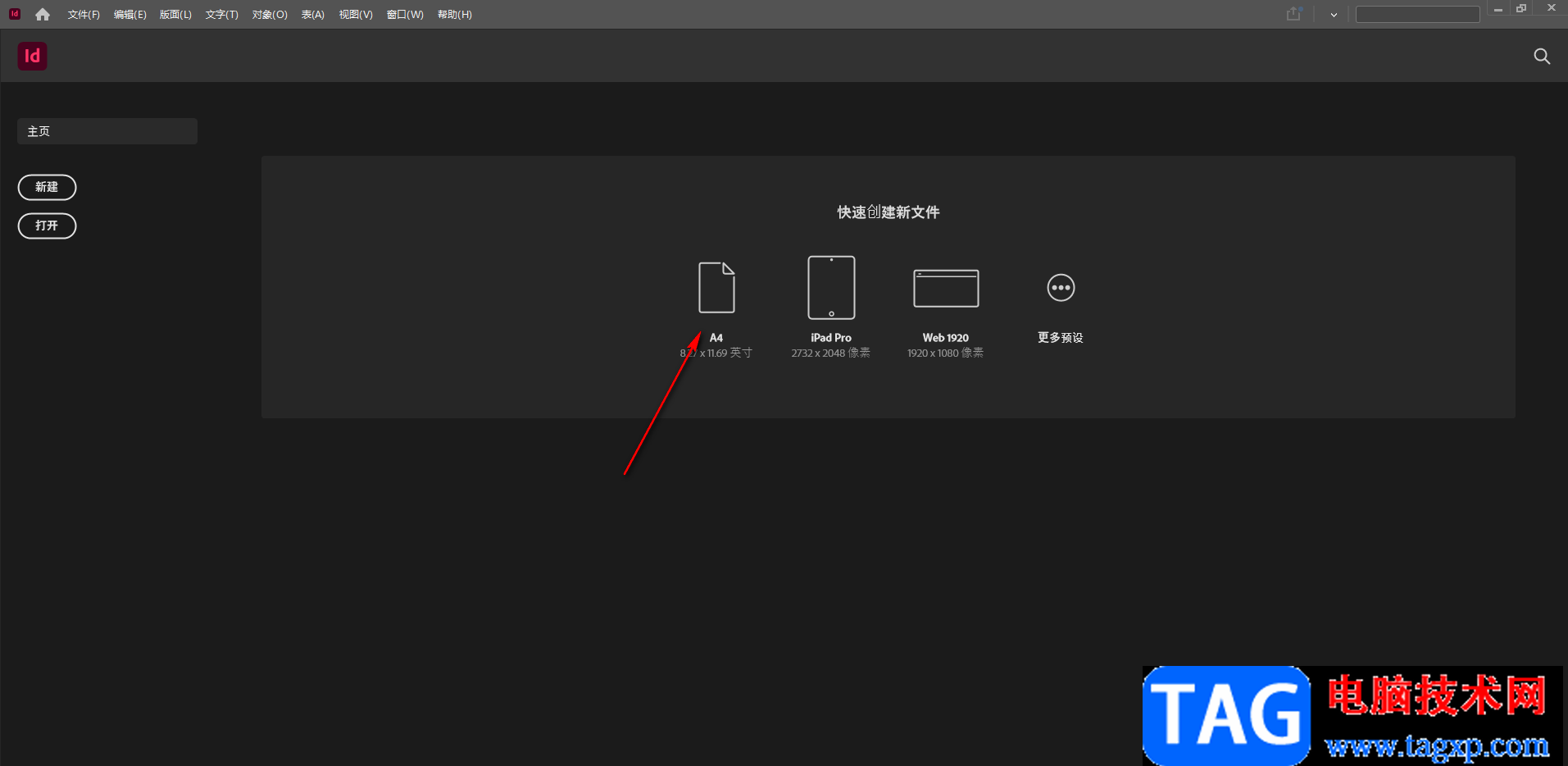This screenshot has width=1568, height=766.
Task: Open the 帮助(H) menu
Action: (455, 15)
